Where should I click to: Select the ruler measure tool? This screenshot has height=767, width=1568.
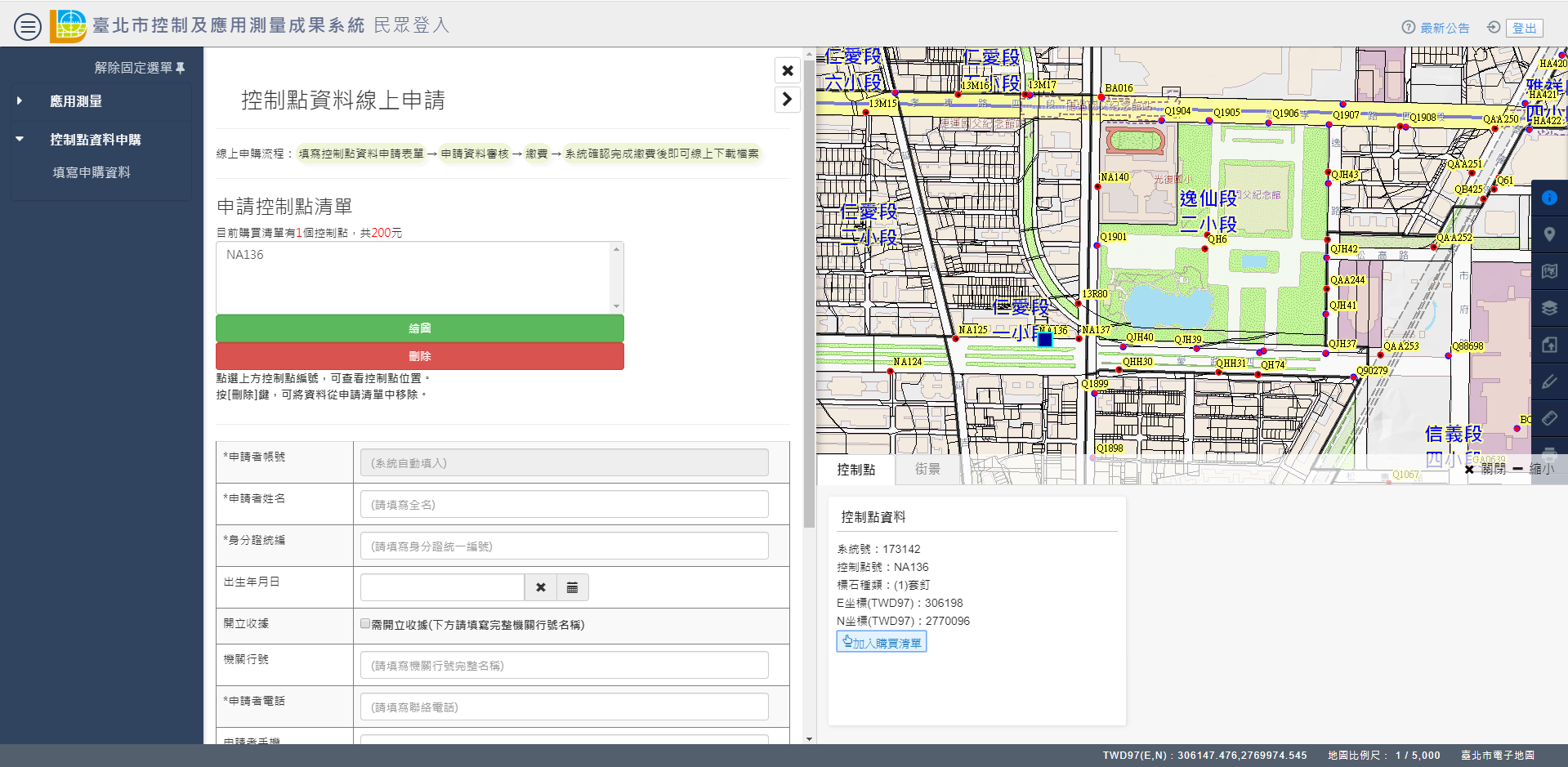pos(1548,418)
